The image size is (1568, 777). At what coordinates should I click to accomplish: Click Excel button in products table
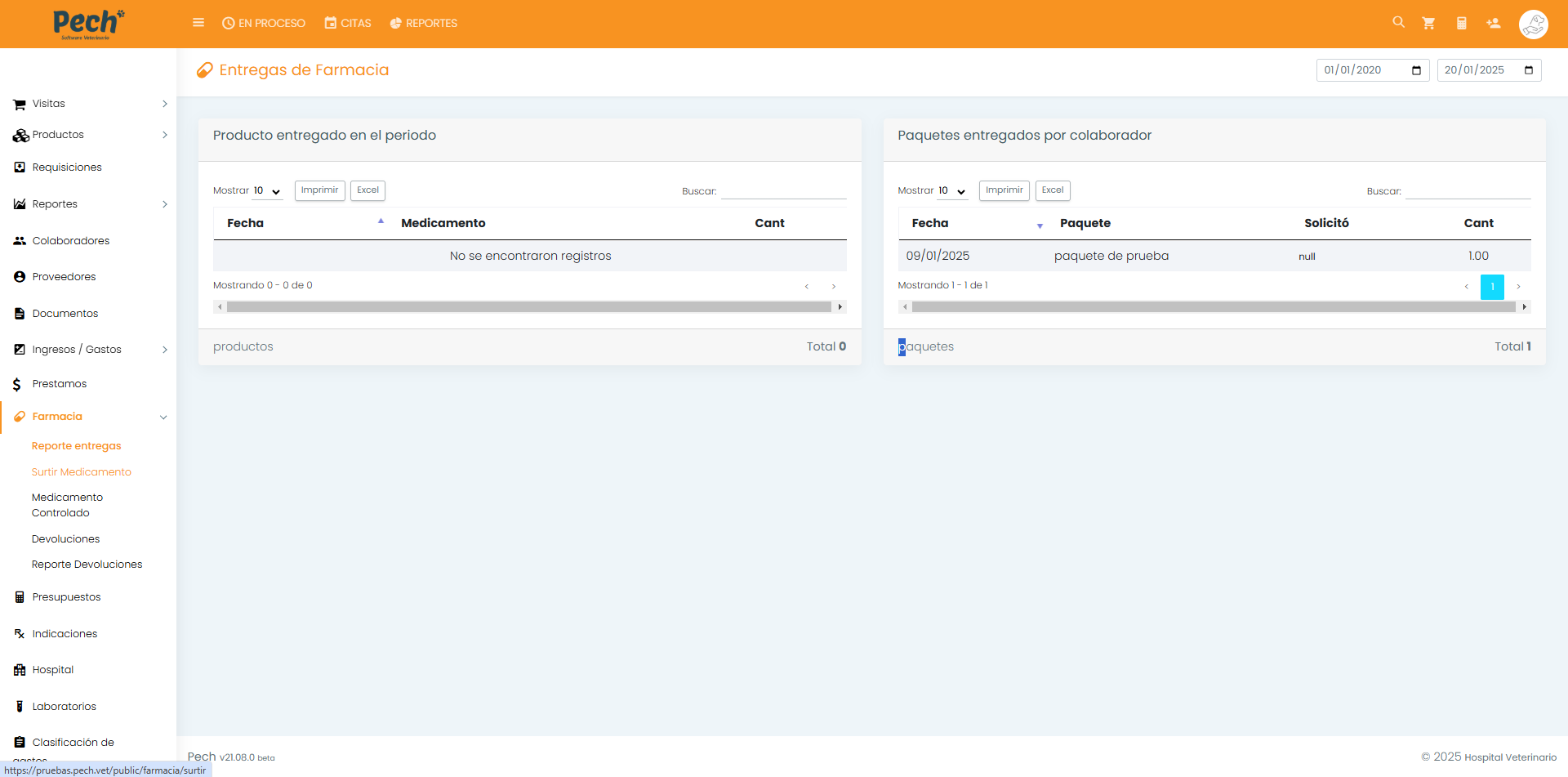[367, 190]
